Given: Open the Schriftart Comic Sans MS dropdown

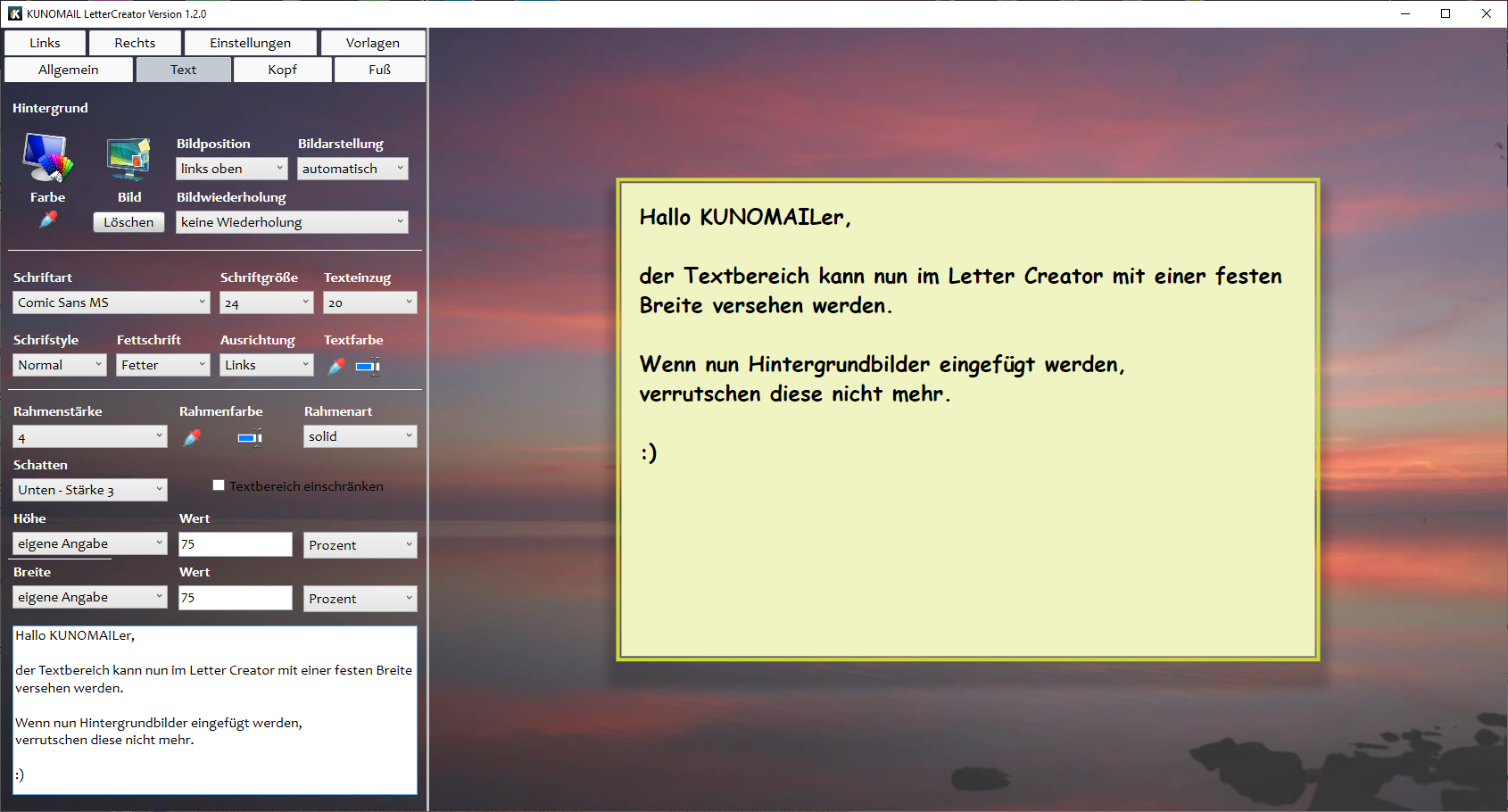Looking at the screenshot, I should coord(112,302).
